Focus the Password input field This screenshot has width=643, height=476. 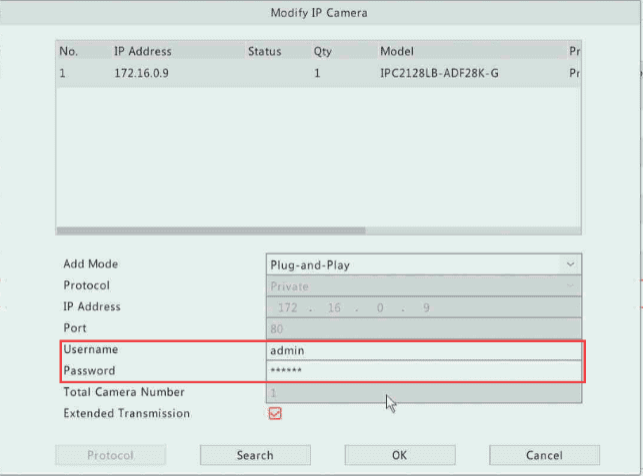tap(422, 371)
